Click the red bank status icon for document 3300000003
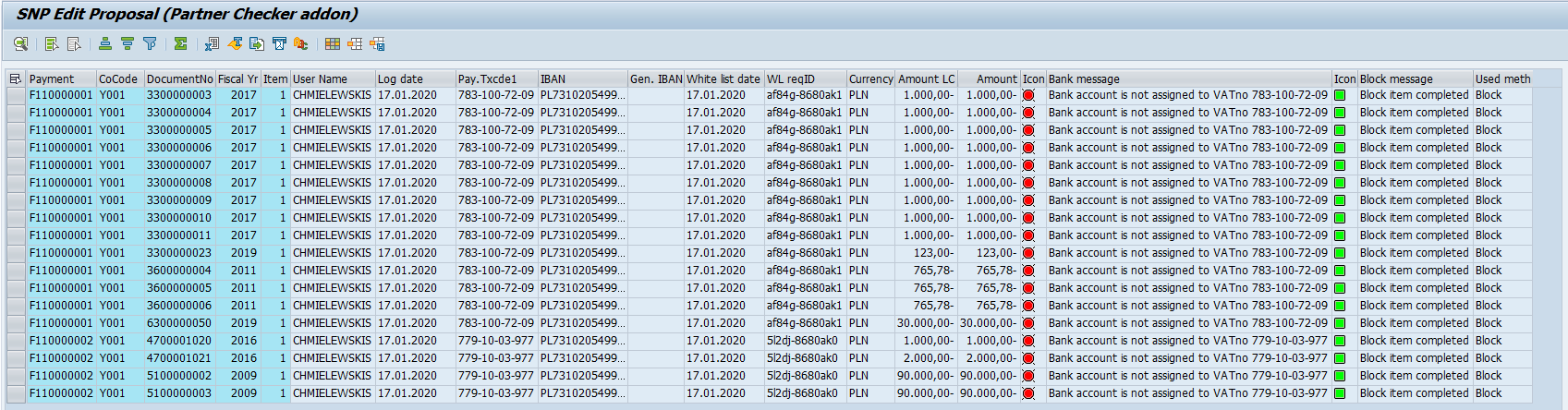The image size is (1568, 410). point(1028,95)
